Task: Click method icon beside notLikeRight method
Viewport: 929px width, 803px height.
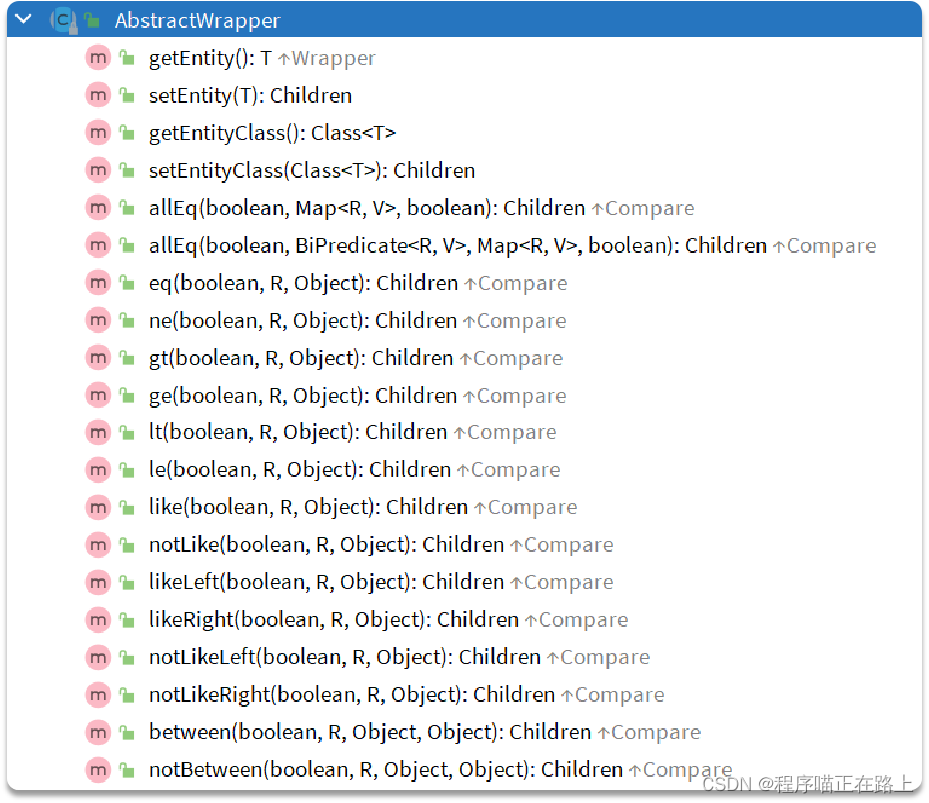Action: [x=98, y=695]
